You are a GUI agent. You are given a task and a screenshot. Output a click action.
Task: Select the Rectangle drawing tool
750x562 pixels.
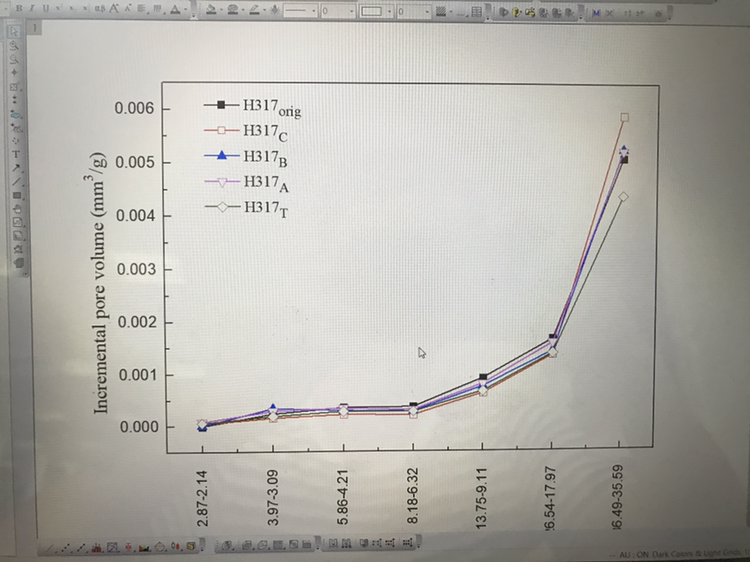17,195
